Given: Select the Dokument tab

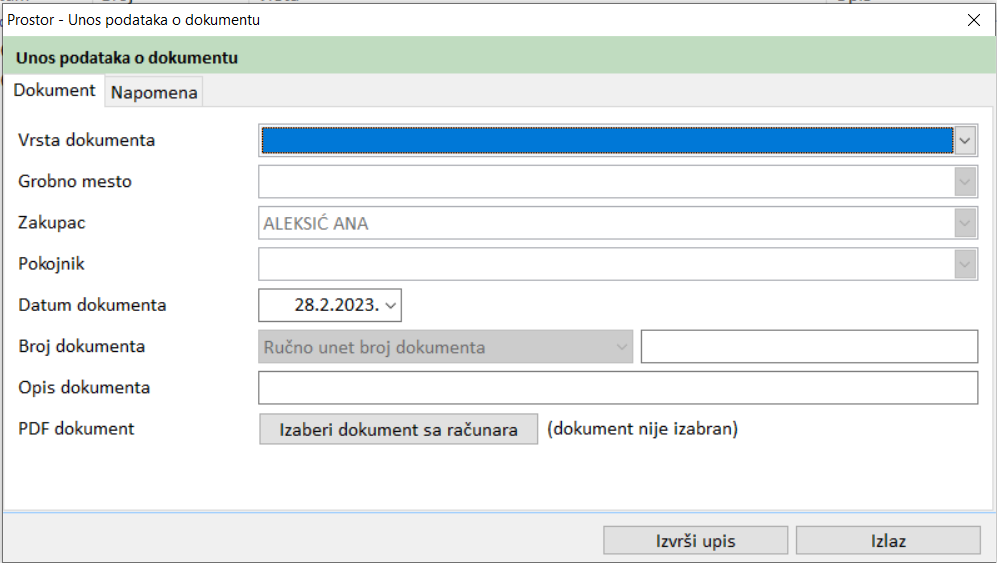Looking at the screenshot, I should point(54,90).
